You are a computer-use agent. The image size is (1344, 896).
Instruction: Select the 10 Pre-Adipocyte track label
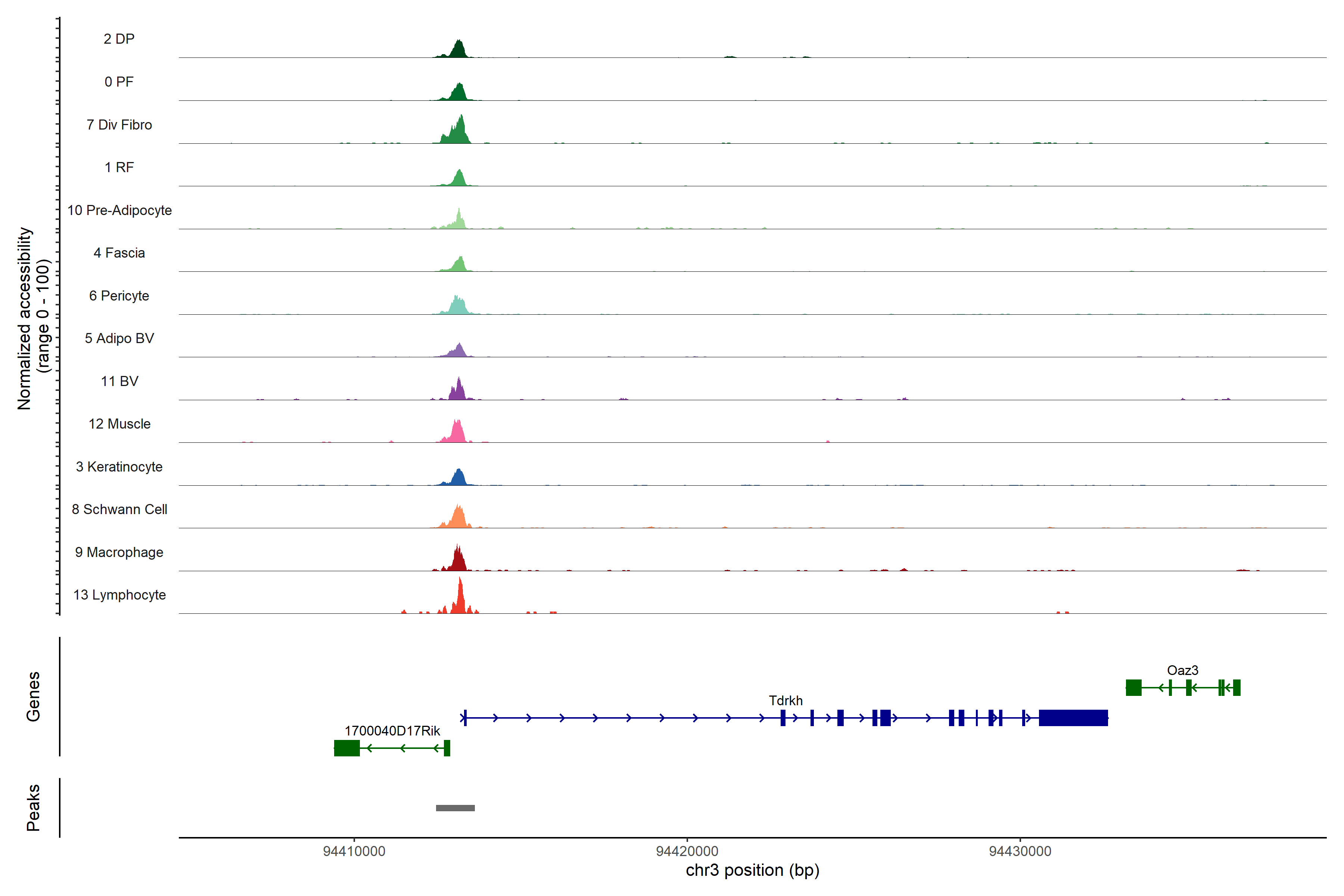tap(119, 210)
